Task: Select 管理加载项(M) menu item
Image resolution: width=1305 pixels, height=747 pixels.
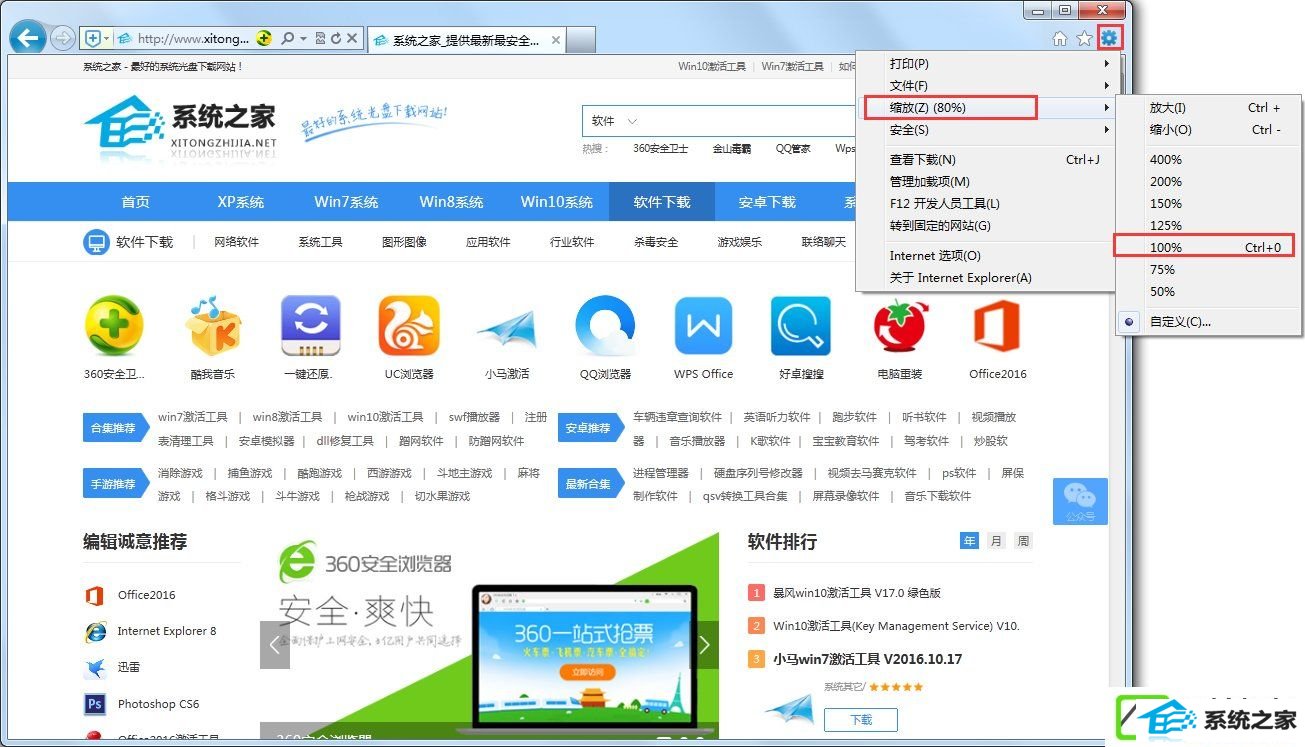Action: (x=986, y=182)
